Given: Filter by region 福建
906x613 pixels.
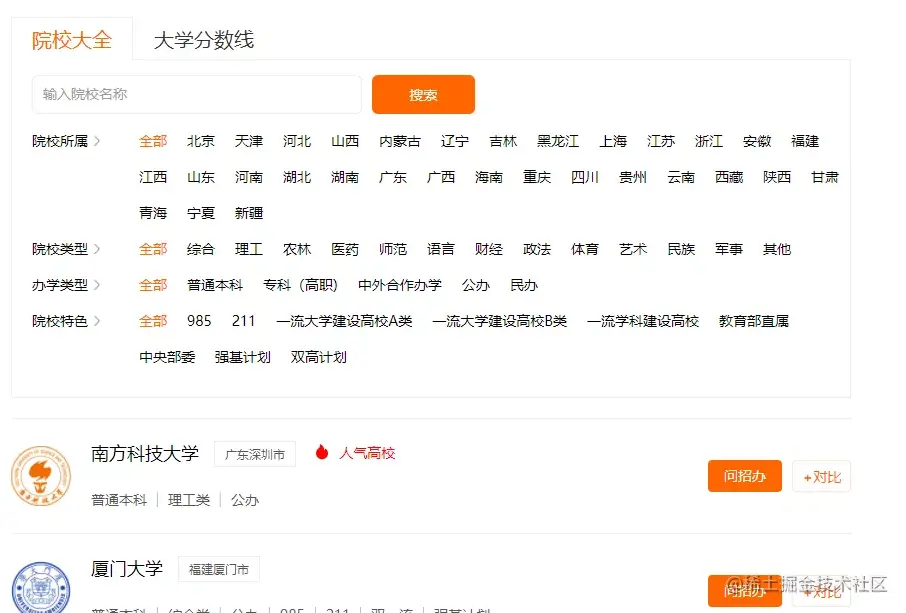Looking at the screenshot, I should pyautogui.click(x=805, y=141).
